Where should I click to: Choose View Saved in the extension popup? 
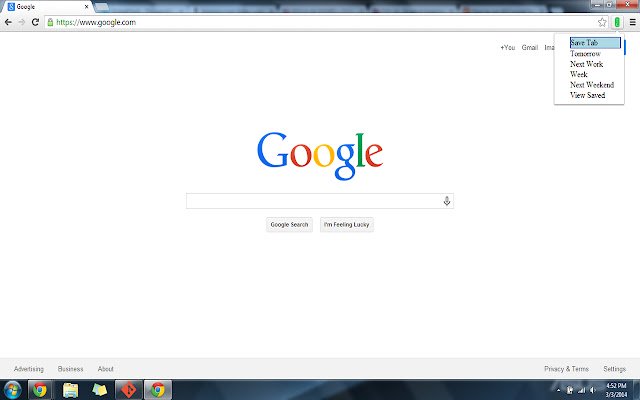[x=587, y=95]
